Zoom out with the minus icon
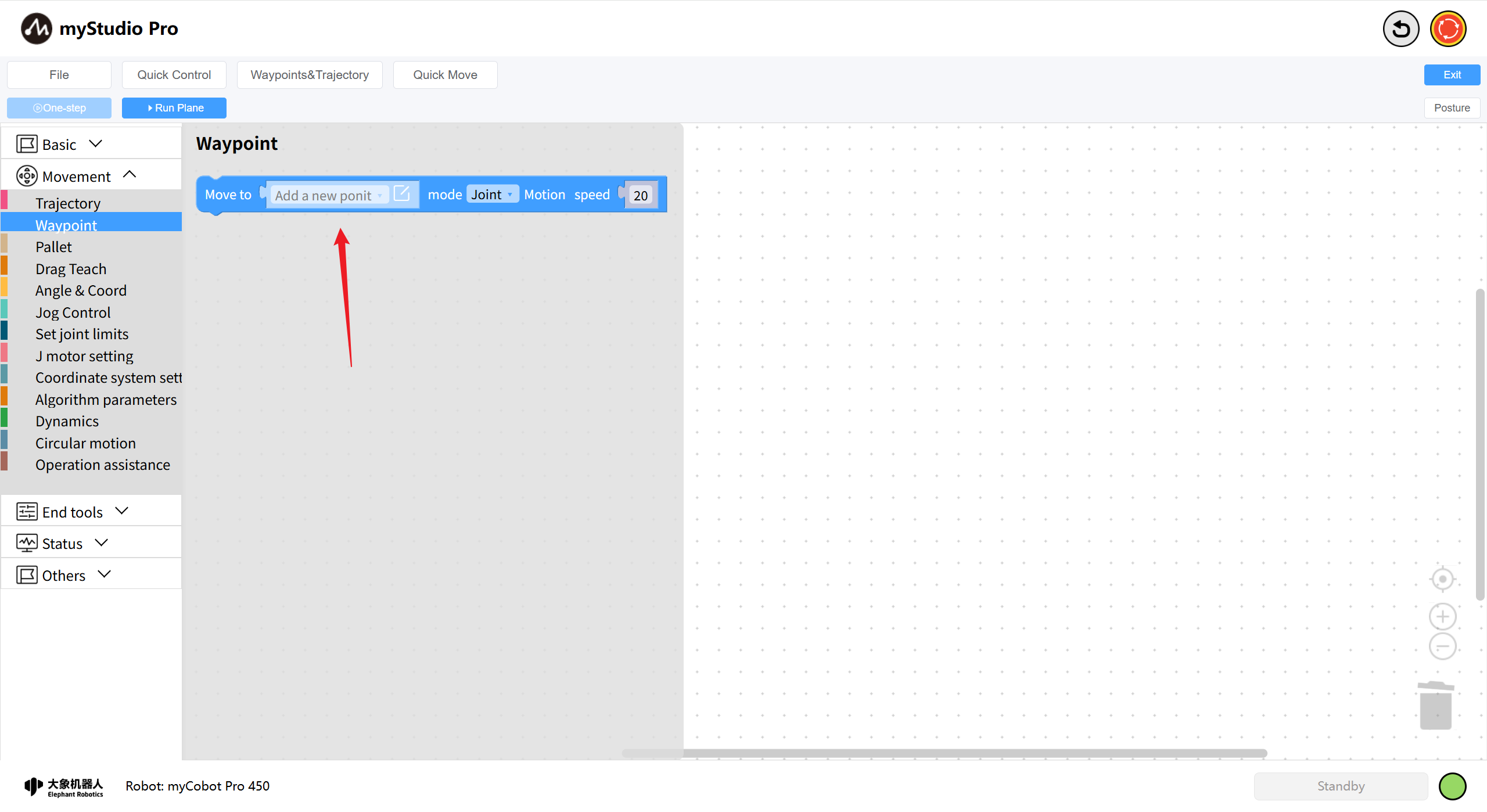The height and width of the screenshot is (812, 1487). coord(1442,646)
